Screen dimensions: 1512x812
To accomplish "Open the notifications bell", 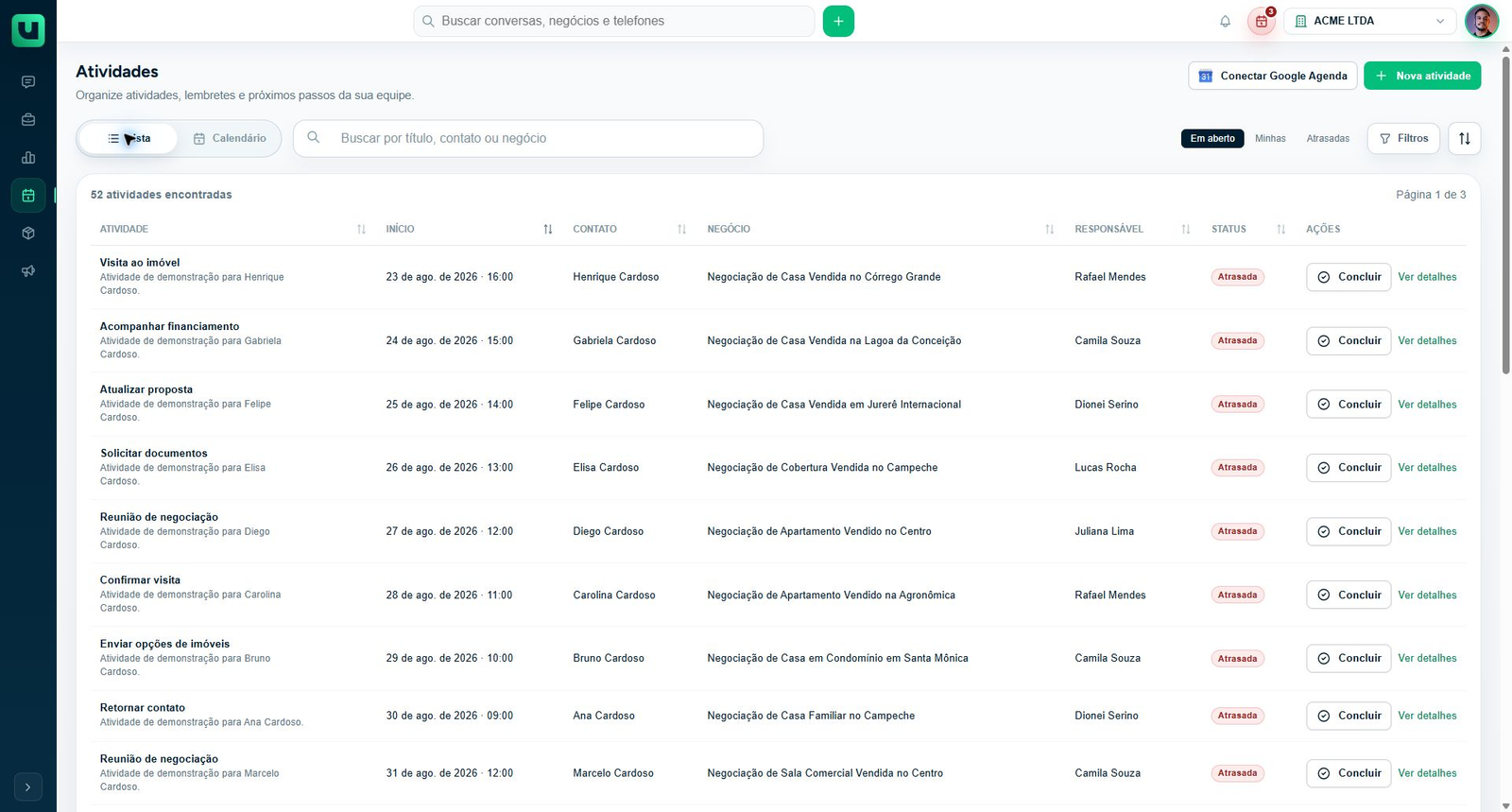I will [x=1225, y=21].
